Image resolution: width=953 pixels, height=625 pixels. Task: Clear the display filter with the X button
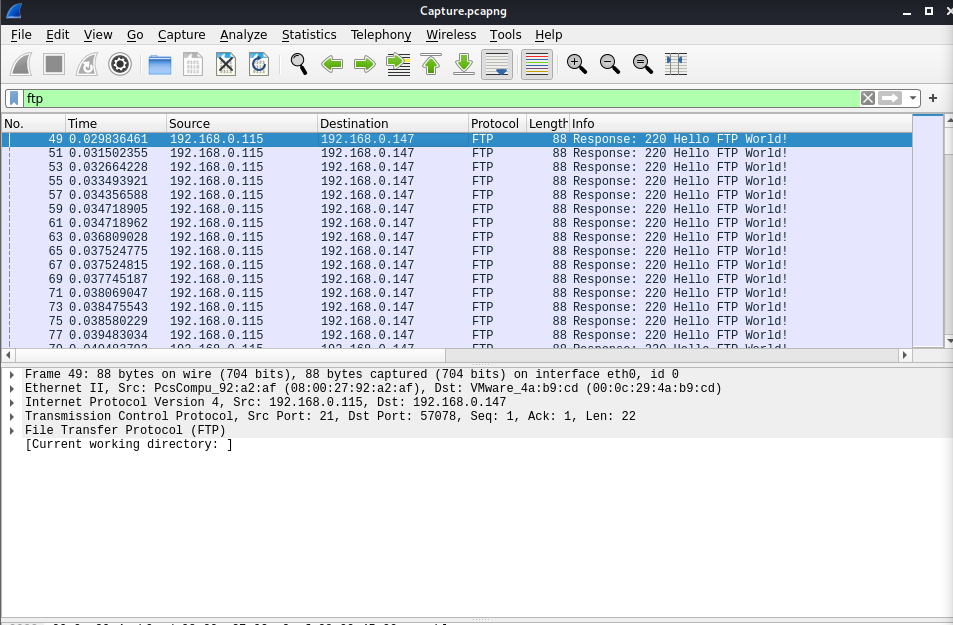[x=866, y=98]
